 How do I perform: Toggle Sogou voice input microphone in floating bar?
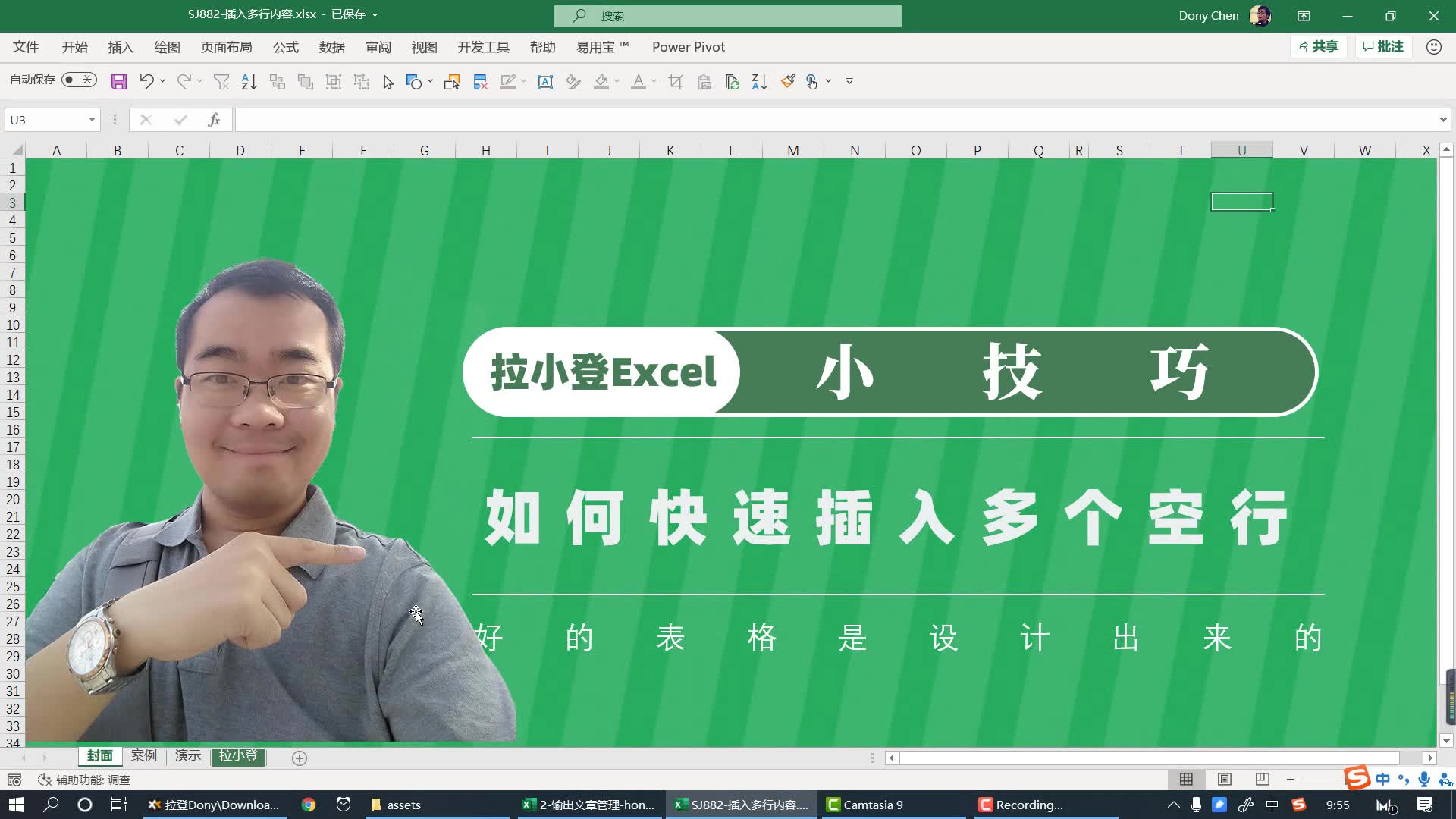tap(1424, 780)
